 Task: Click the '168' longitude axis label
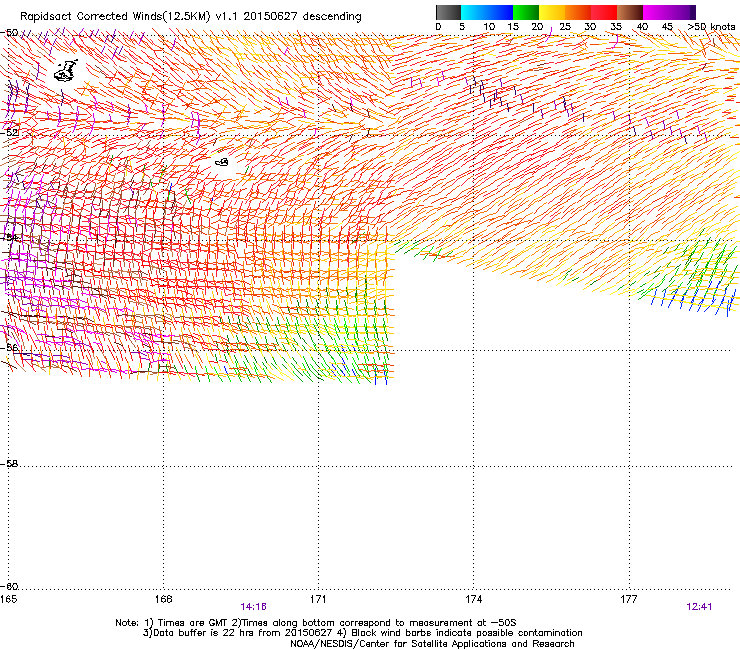tap(163, 599)
